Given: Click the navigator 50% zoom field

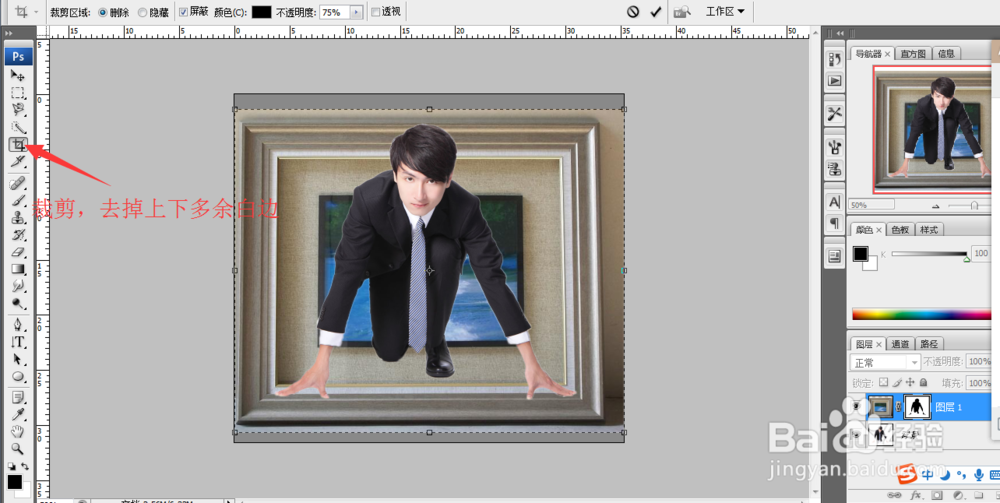Looking at the screenshot, I should coord(871,205).
